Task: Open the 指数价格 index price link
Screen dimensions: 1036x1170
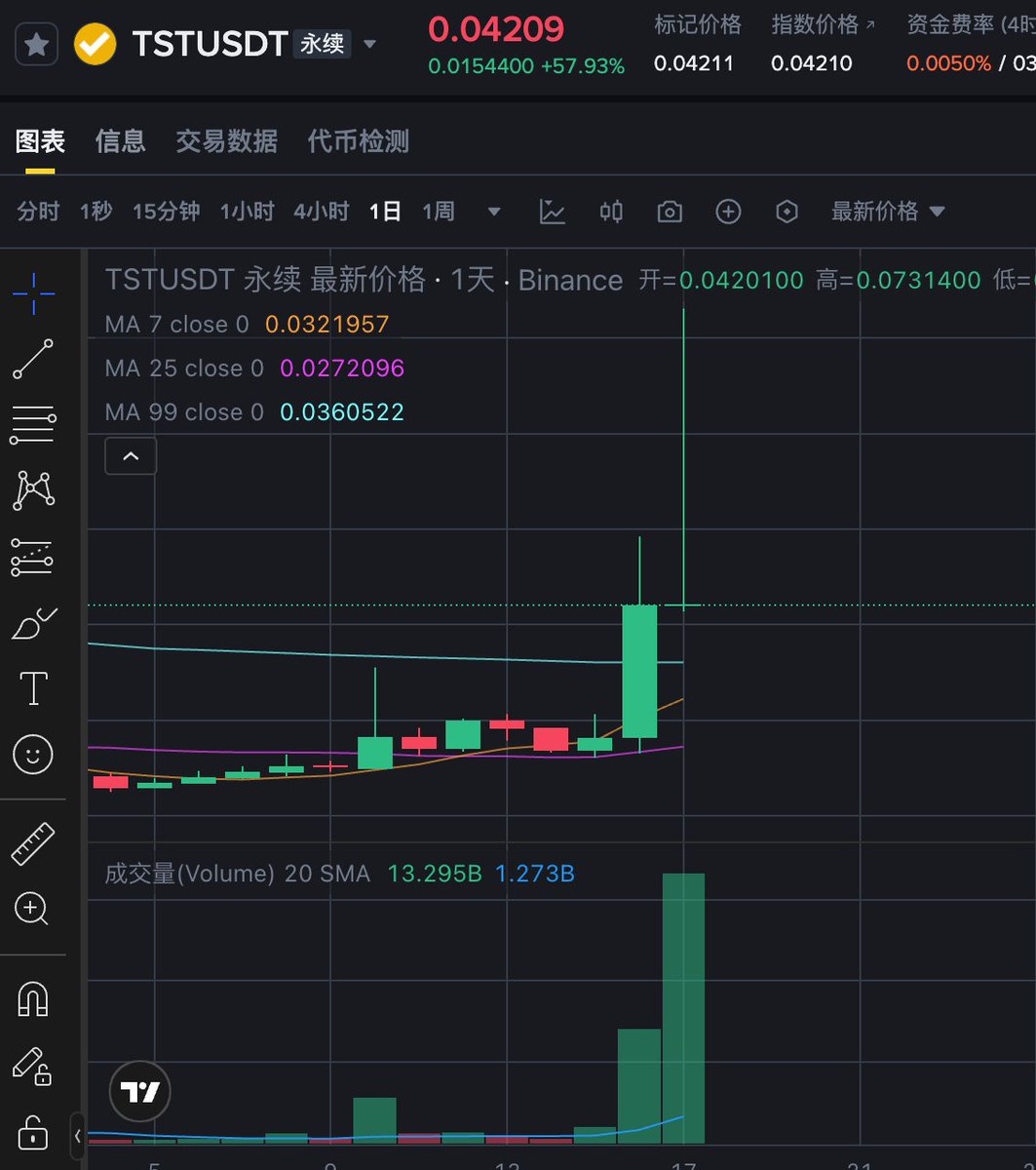Action: [823, 23]
